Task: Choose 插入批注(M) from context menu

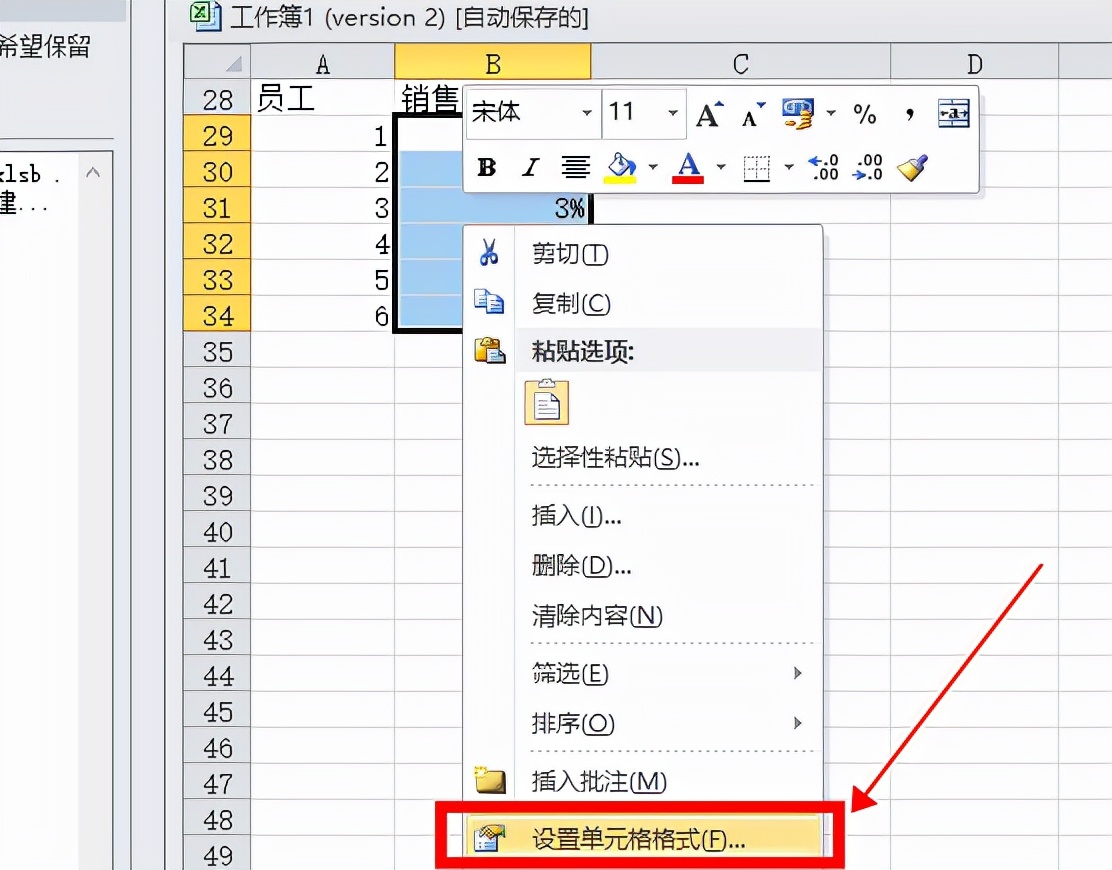Action: 643,781
